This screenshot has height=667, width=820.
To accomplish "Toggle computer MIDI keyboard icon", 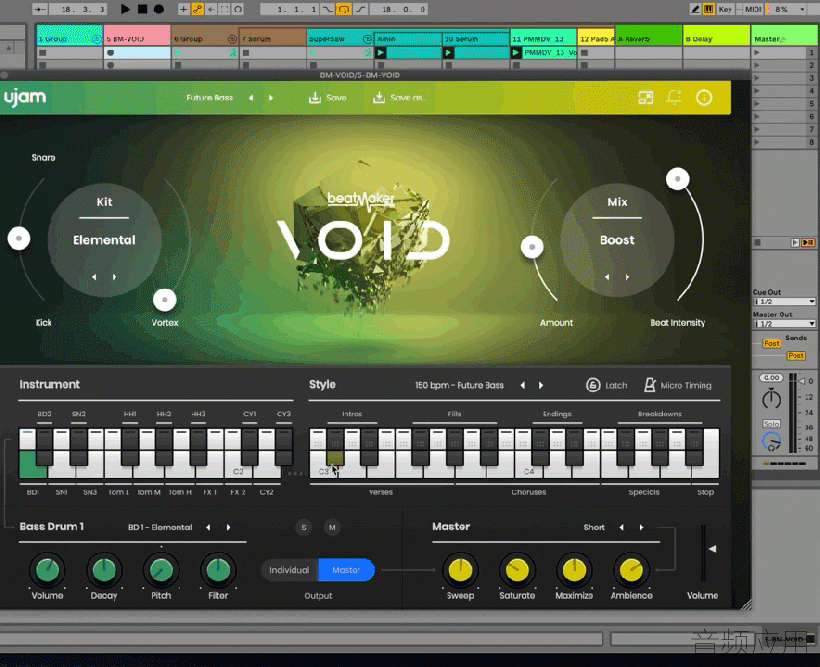I will click(709, 9).
